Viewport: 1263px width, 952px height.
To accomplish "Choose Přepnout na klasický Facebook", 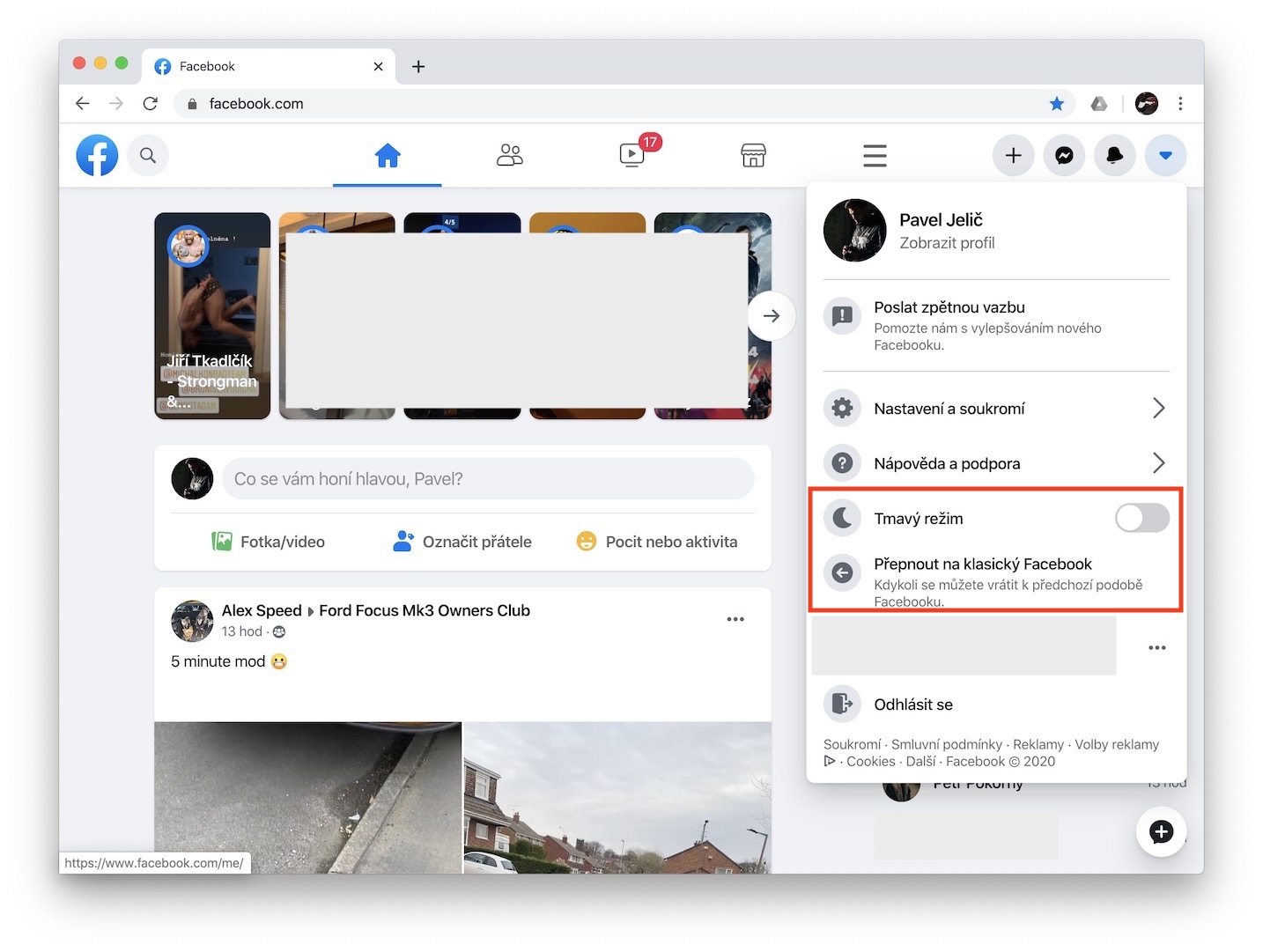I will tap(996, 581).
